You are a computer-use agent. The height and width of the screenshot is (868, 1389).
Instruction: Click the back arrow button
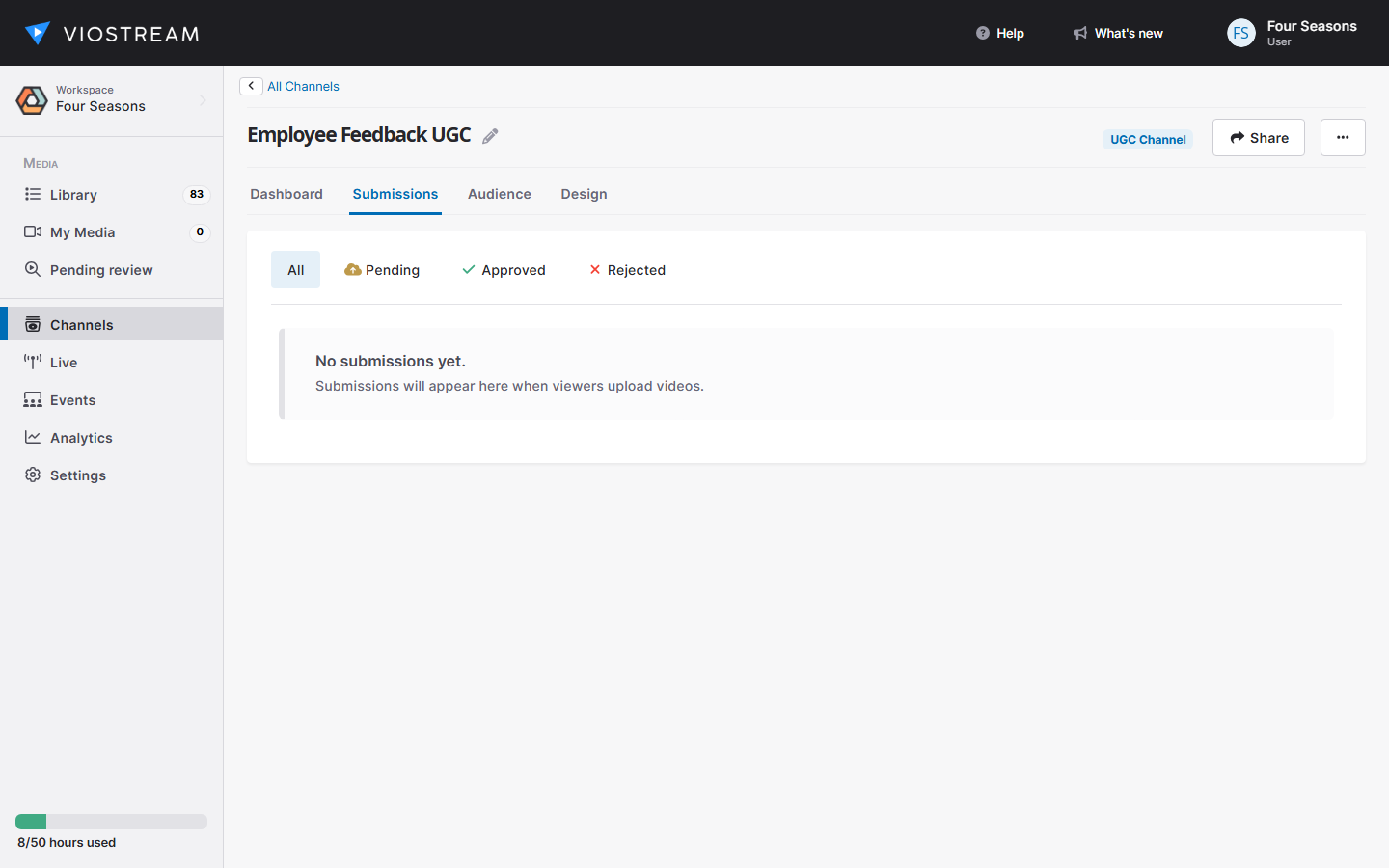coord(251,86)
